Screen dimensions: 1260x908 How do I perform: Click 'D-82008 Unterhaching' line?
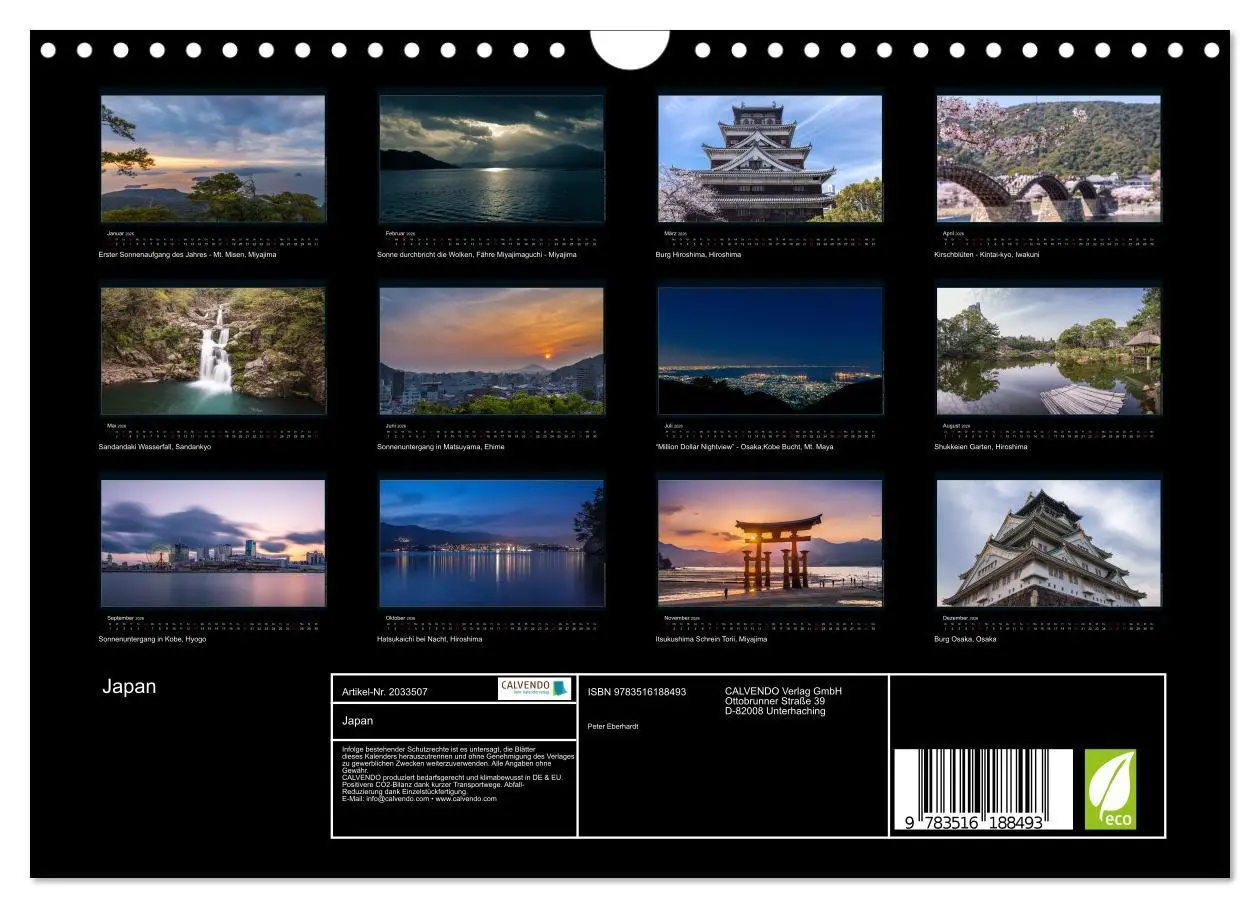coord(775,711)
